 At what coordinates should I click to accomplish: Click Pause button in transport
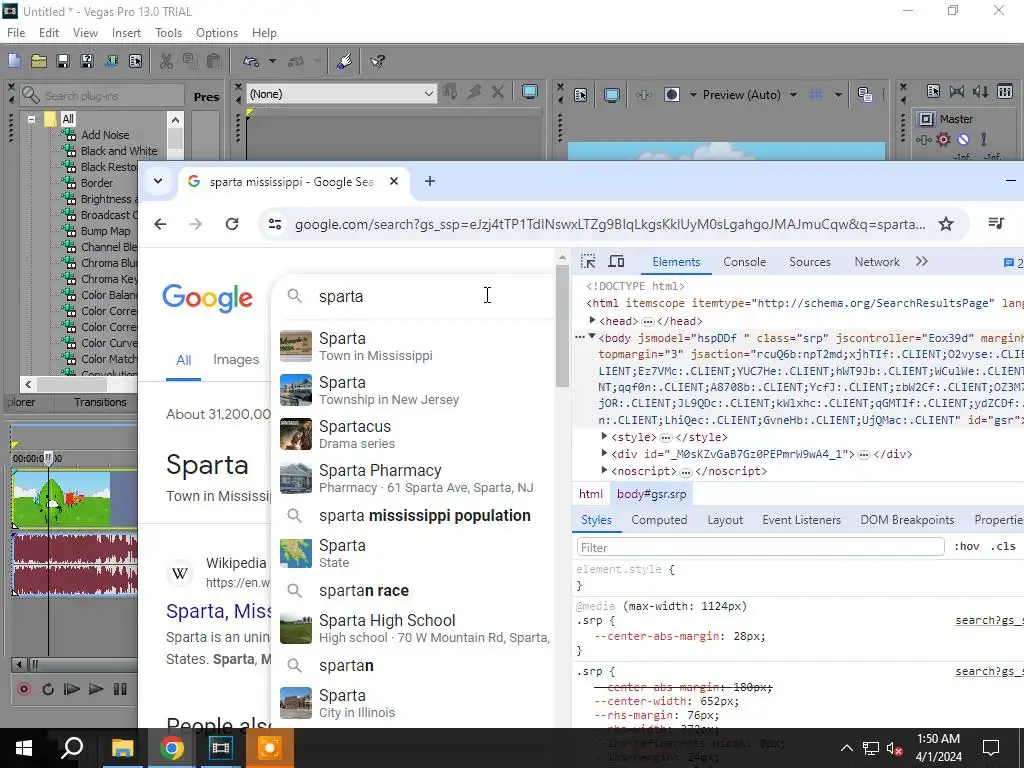click(x=120, y=689)
